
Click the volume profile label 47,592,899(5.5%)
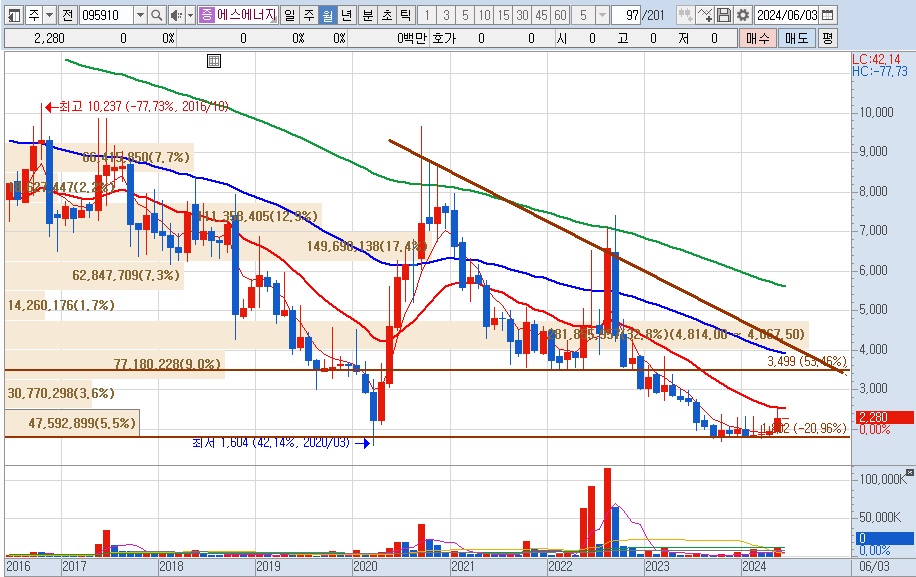82,423
